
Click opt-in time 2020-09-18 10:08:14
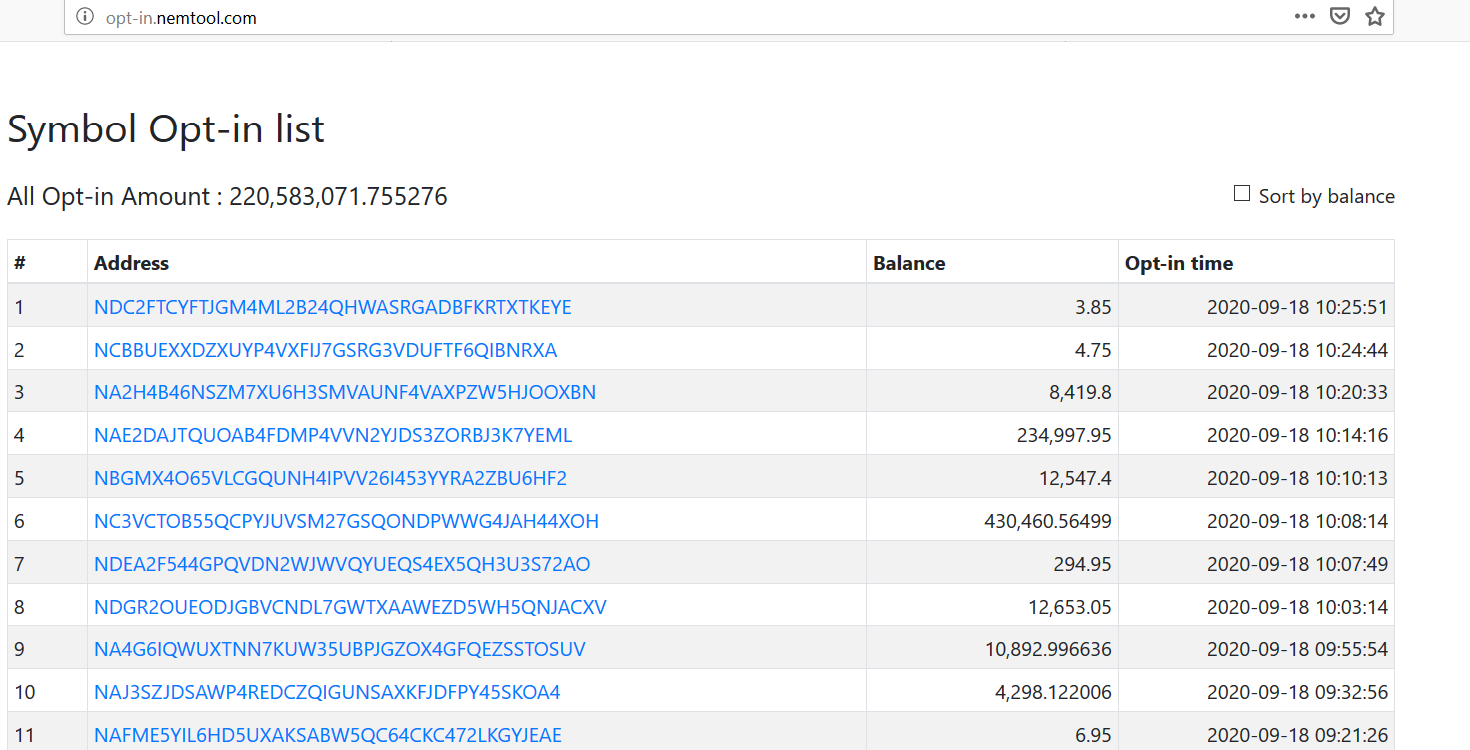pyautogui.click(x=1297, y=521)
